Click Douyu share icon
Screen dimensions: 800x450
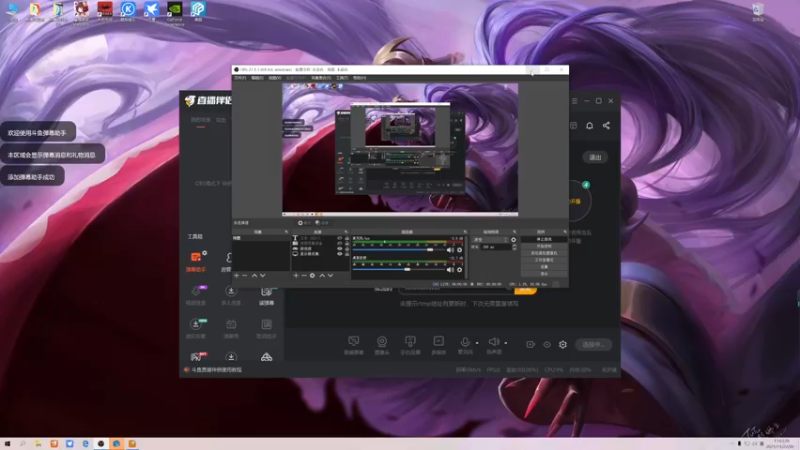tap(606, 126)
